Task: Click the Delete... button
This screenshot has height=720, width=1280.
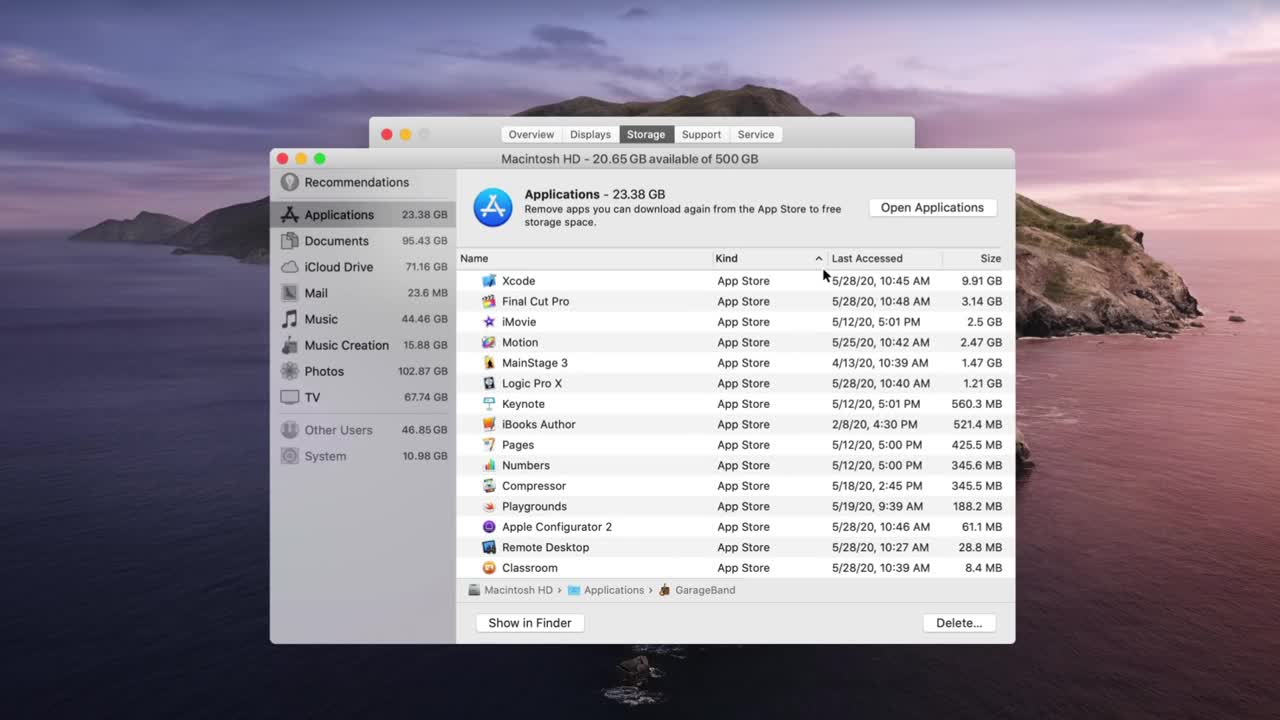Action: [x=959, y=623]
